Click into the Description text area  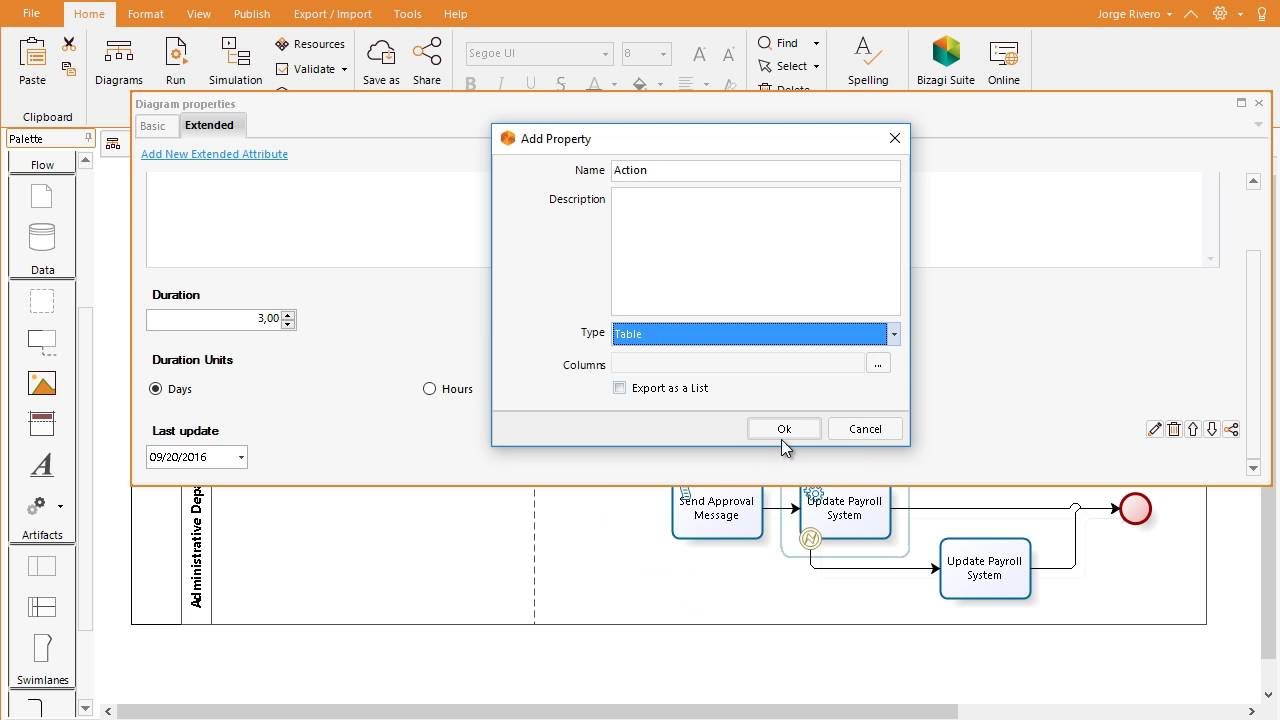coord(756,252)
